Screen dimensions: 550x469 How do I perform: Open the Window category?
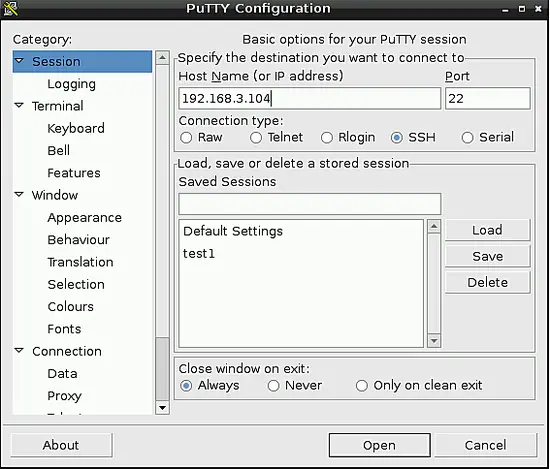pyautogui.click(x=55, y=195)
